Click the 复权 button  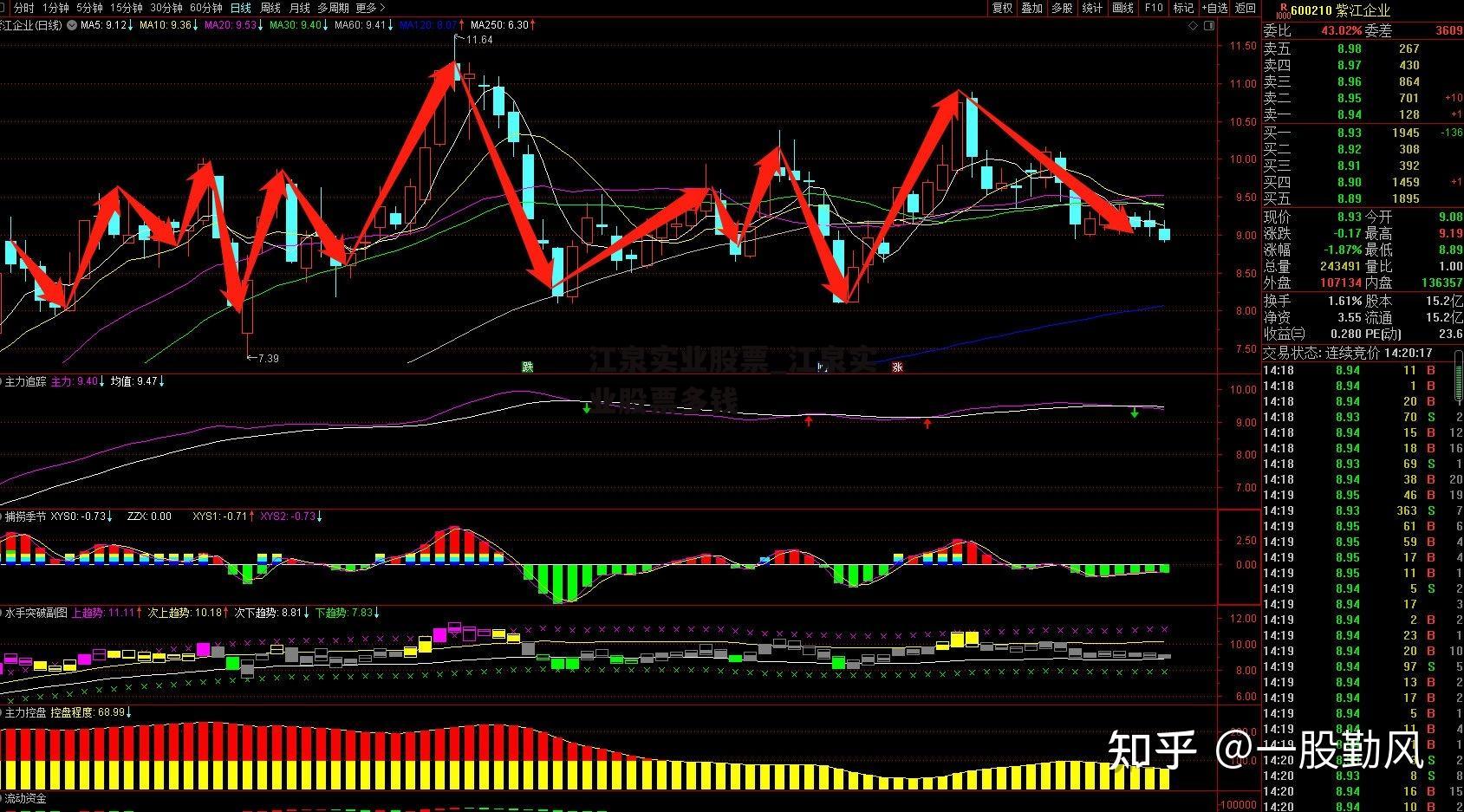pos(1002,8)
